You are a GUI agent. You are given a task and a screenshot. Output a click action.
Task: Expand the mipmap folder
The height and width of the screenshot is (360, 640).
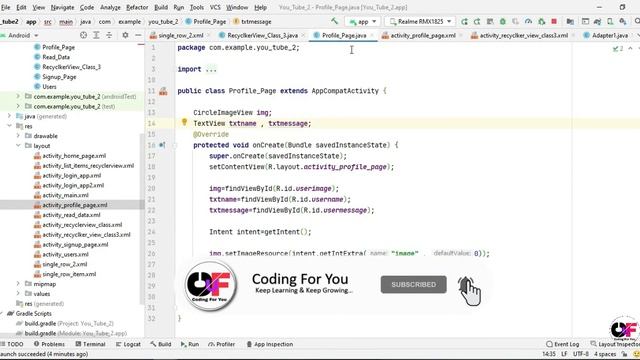click(x=18, y=284)
